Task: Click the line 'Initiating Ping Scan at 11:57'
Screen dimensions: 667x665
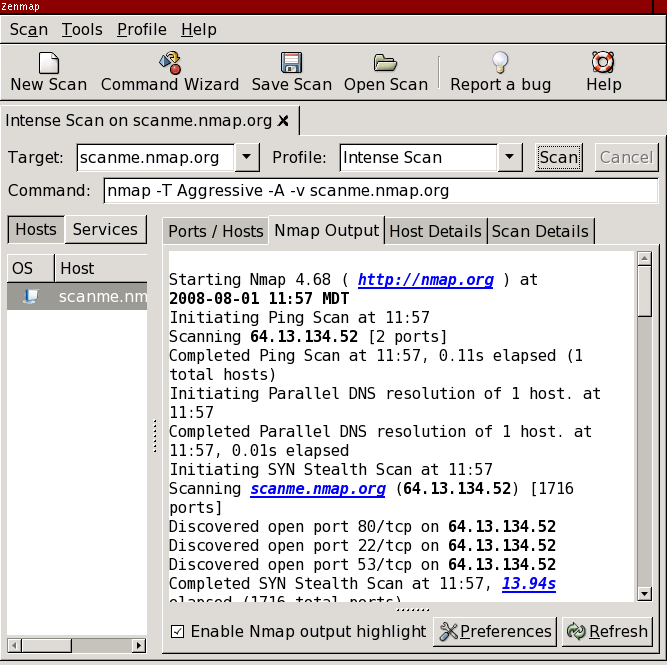Action: click(299, 318)
